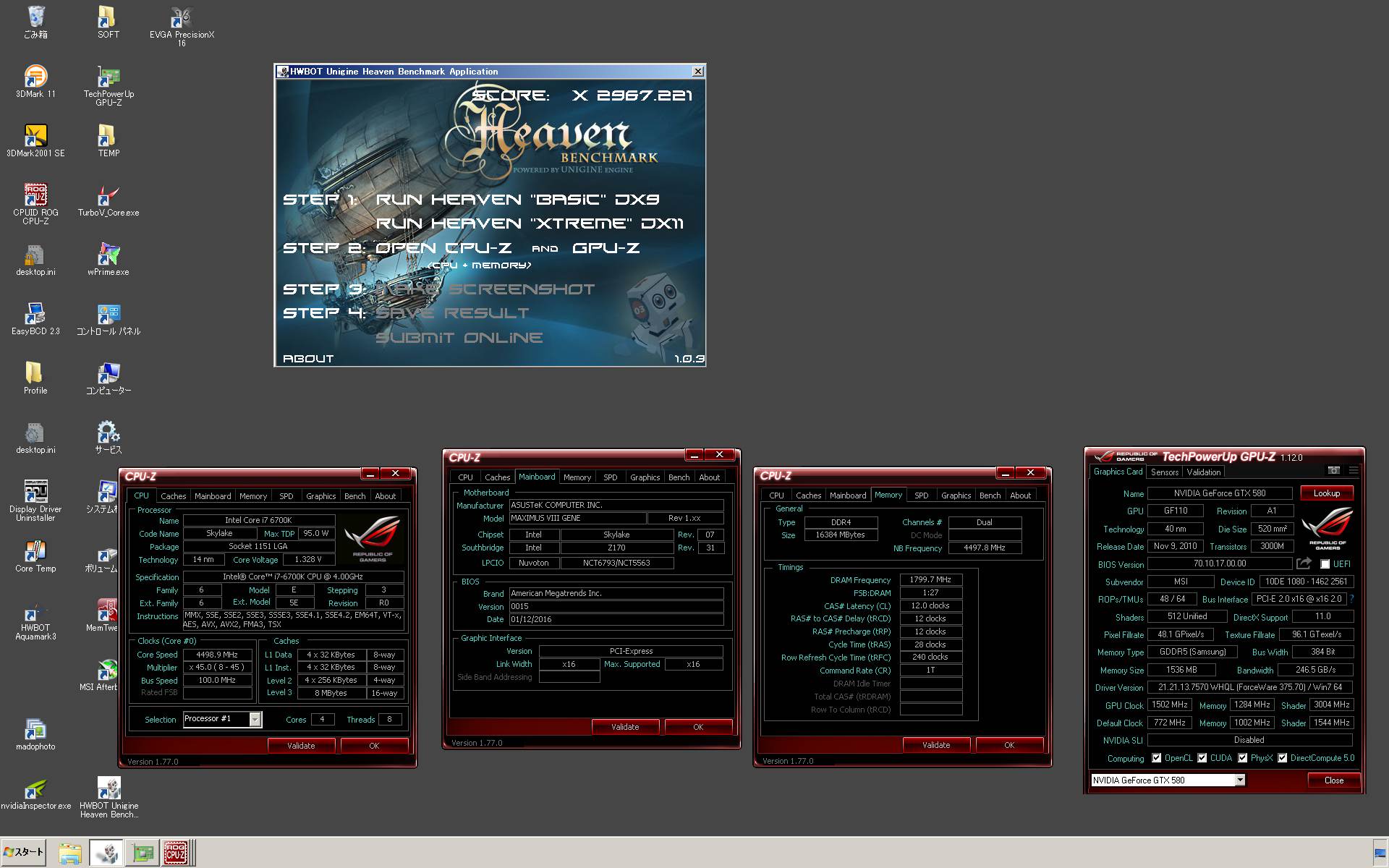Switch to Bench tab in left CPU-Z
Image resolution: width=1389 pixels, height=868 pixels.
[354, 496]
